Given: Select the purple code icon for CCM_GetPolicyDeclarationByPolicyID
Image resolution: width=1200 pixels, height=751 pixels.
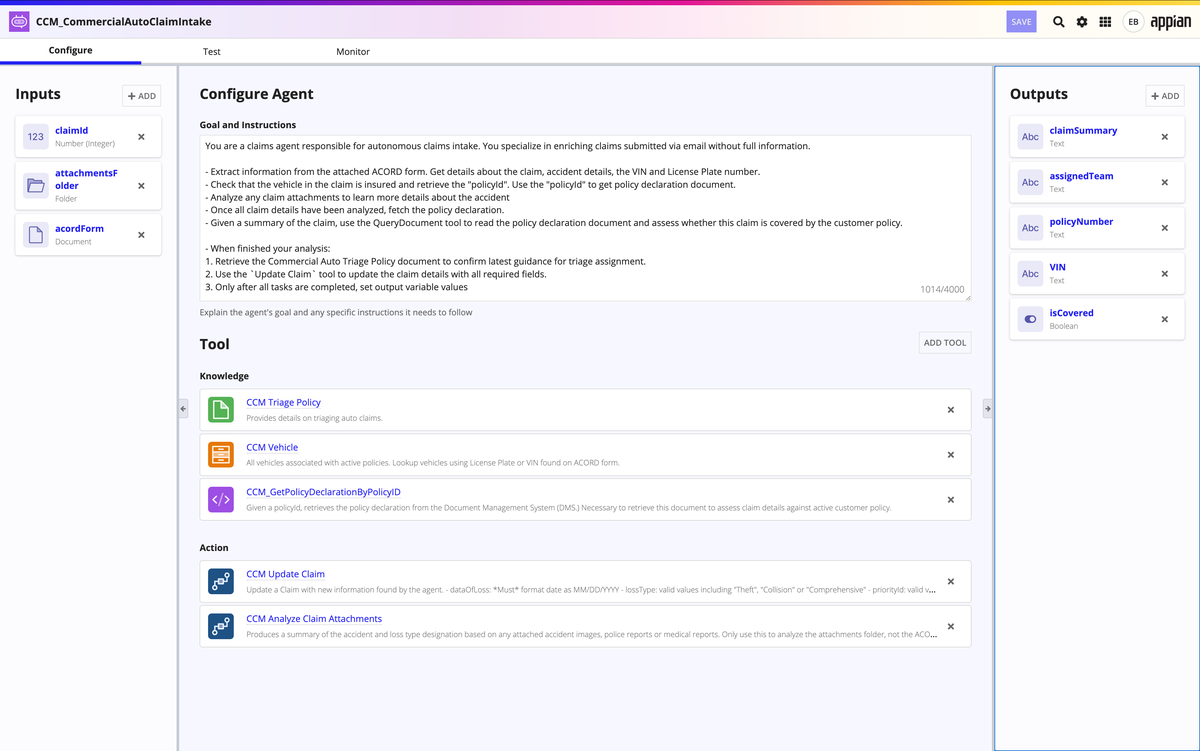Looking at the screenshot, I should tap(221, 499).
